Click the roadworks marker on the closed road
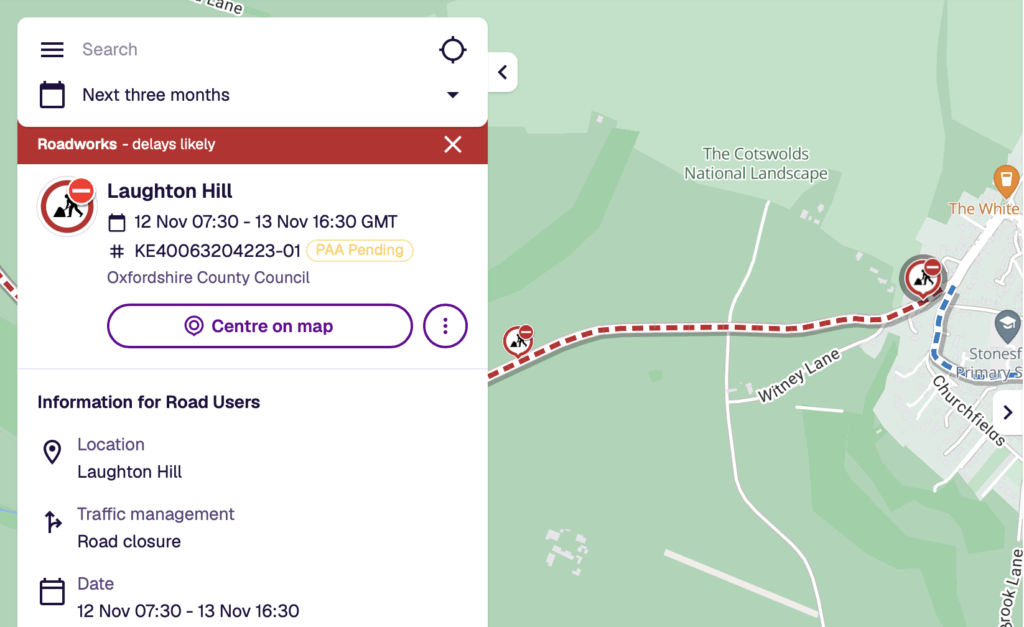 tap(518, 340)
